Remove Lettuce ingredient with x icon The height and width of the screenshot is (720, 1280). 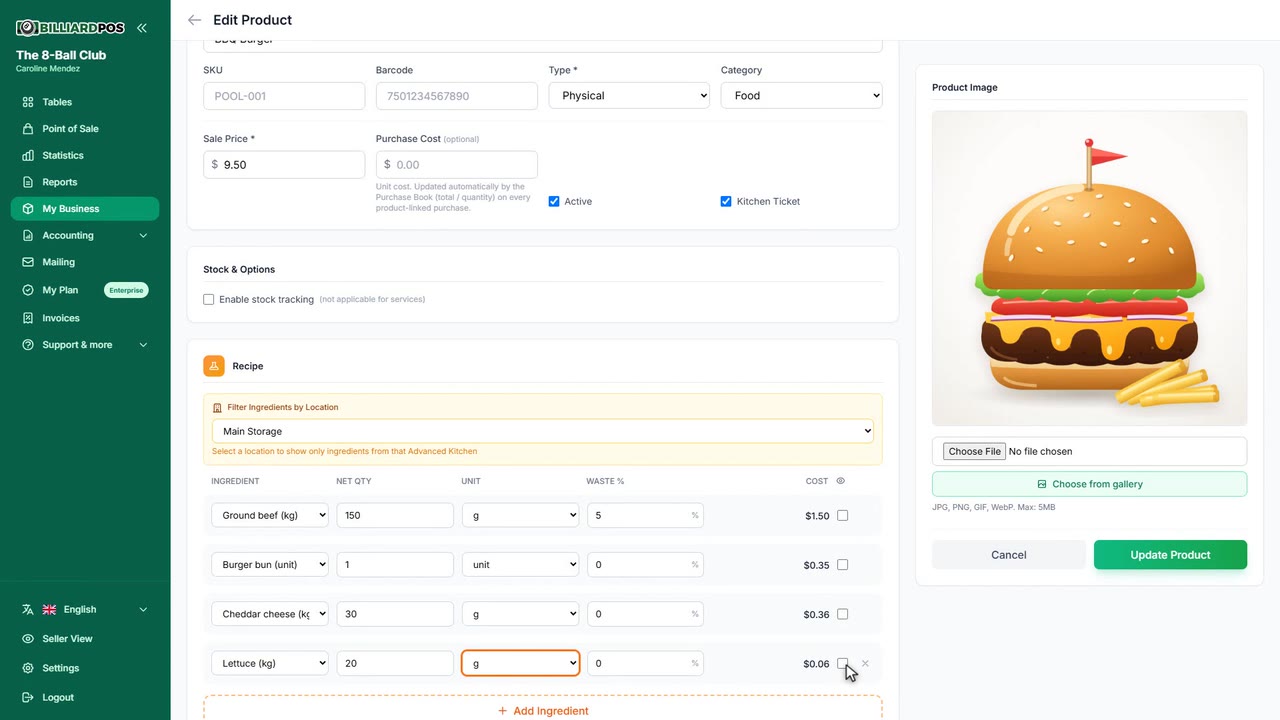pyautogui.click(x=865, y=663)
